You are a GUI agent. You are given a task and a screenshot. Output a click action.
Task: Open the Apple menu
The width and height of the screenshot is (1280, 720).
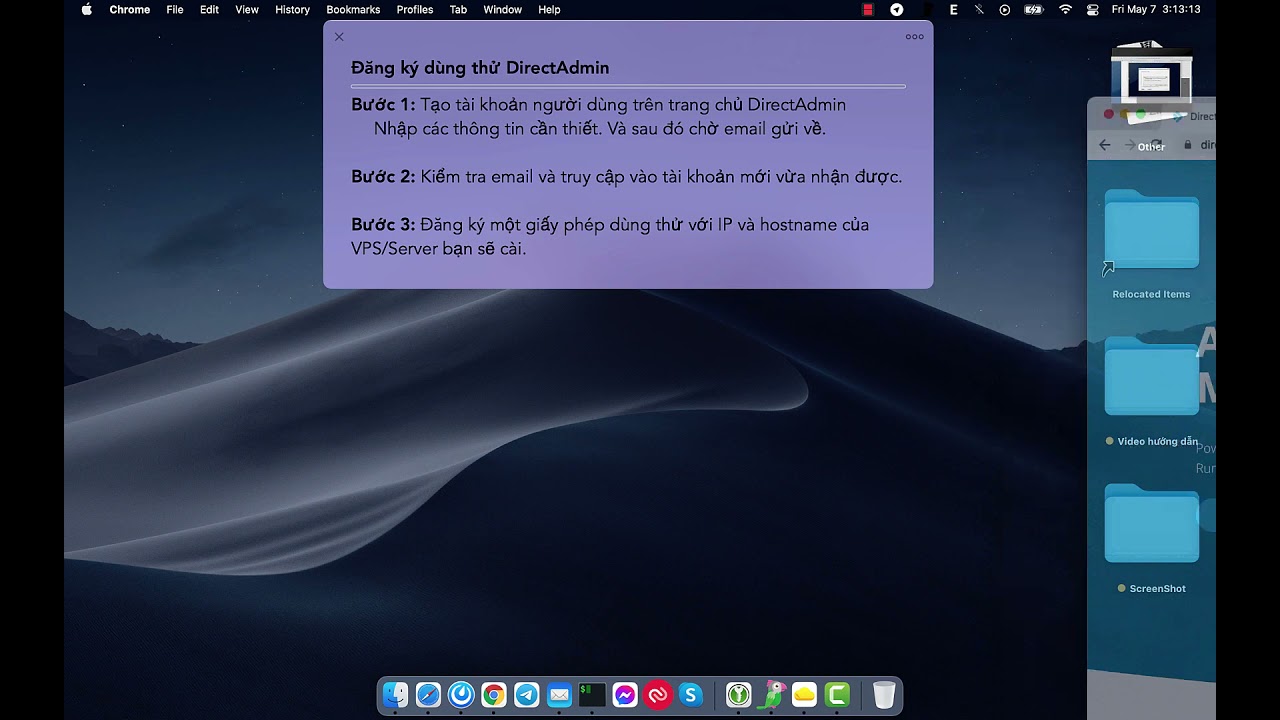[x=86, y=9]
